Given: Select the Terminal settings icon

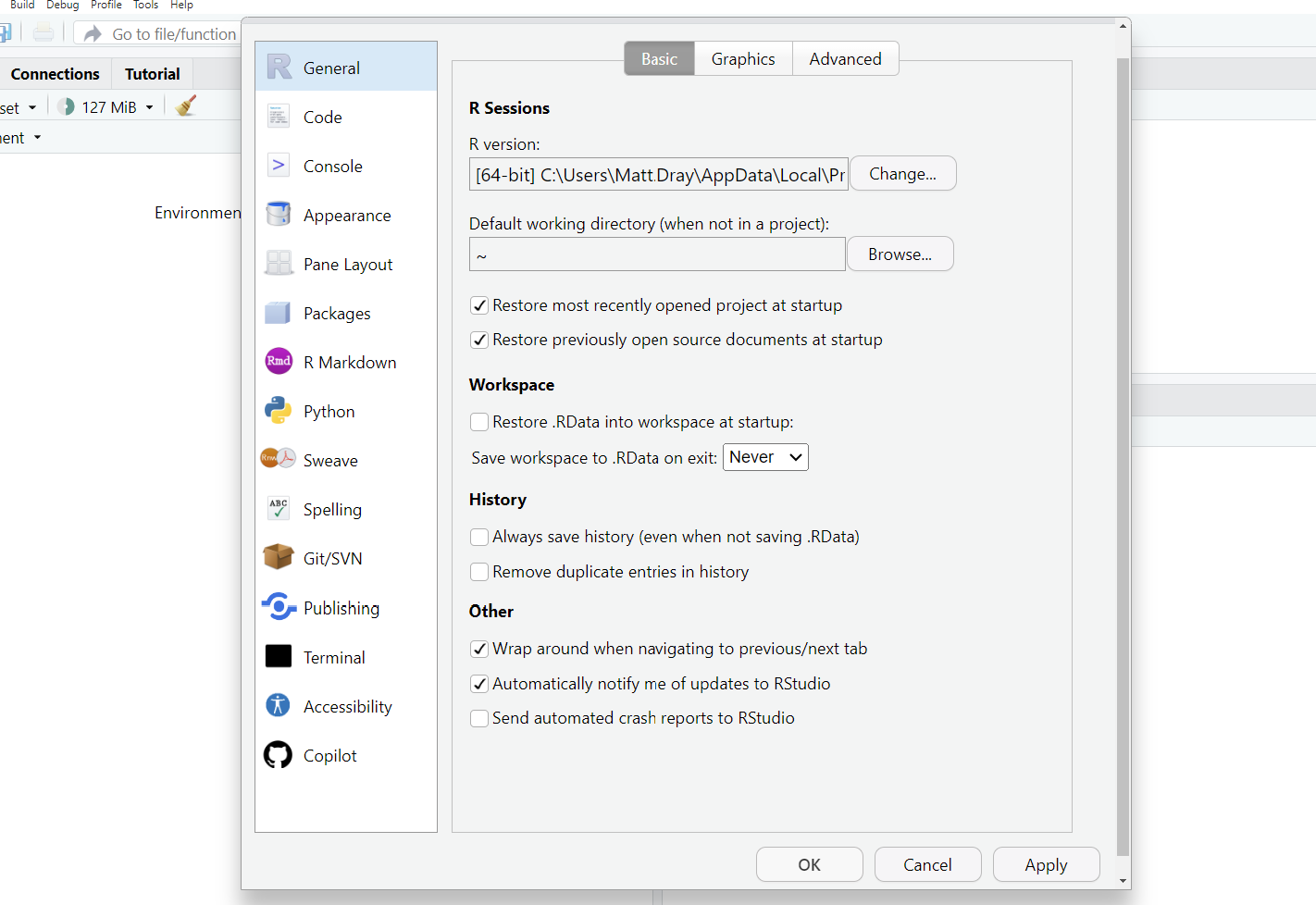Looking at the screenshot, I should point(278,657).
